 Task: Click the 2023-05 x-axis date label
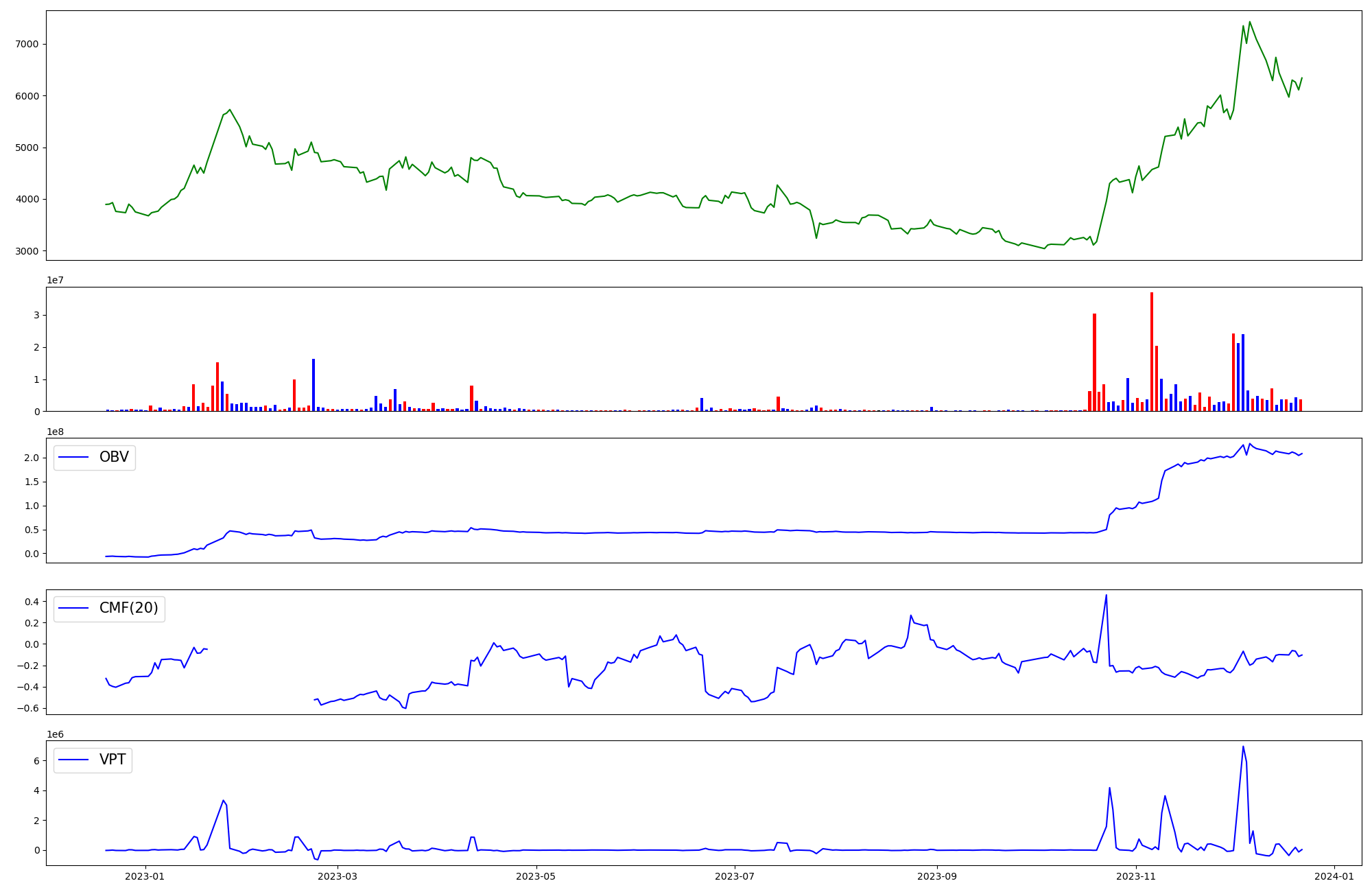pos(536,876)
